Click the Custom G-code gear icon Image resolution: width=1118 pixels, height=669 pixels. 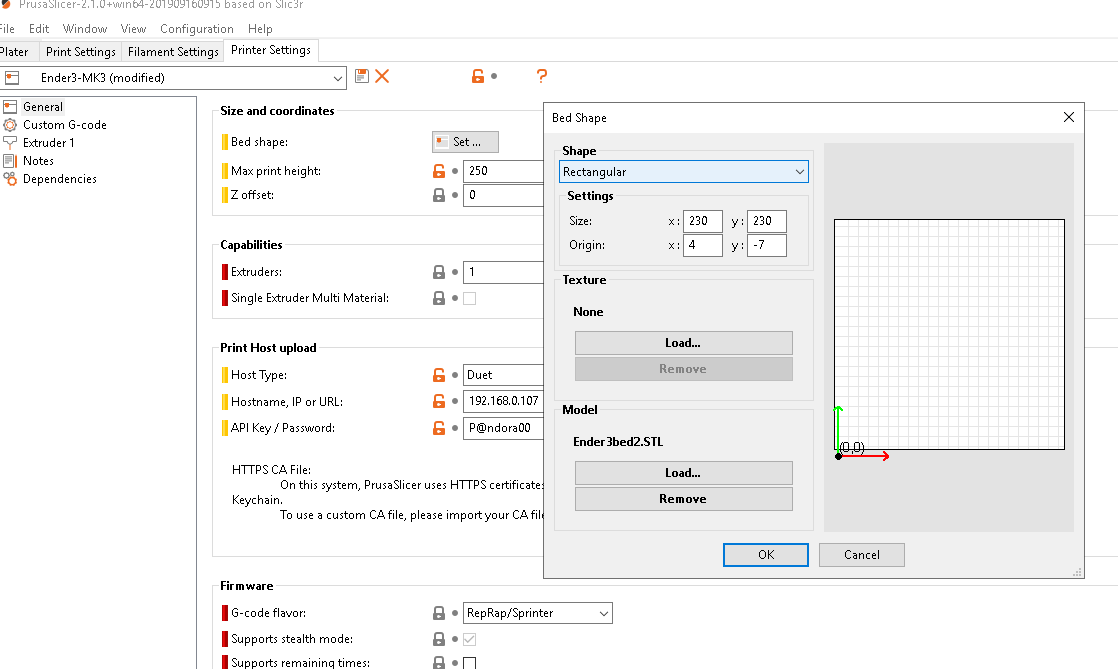tap(10, 125)
